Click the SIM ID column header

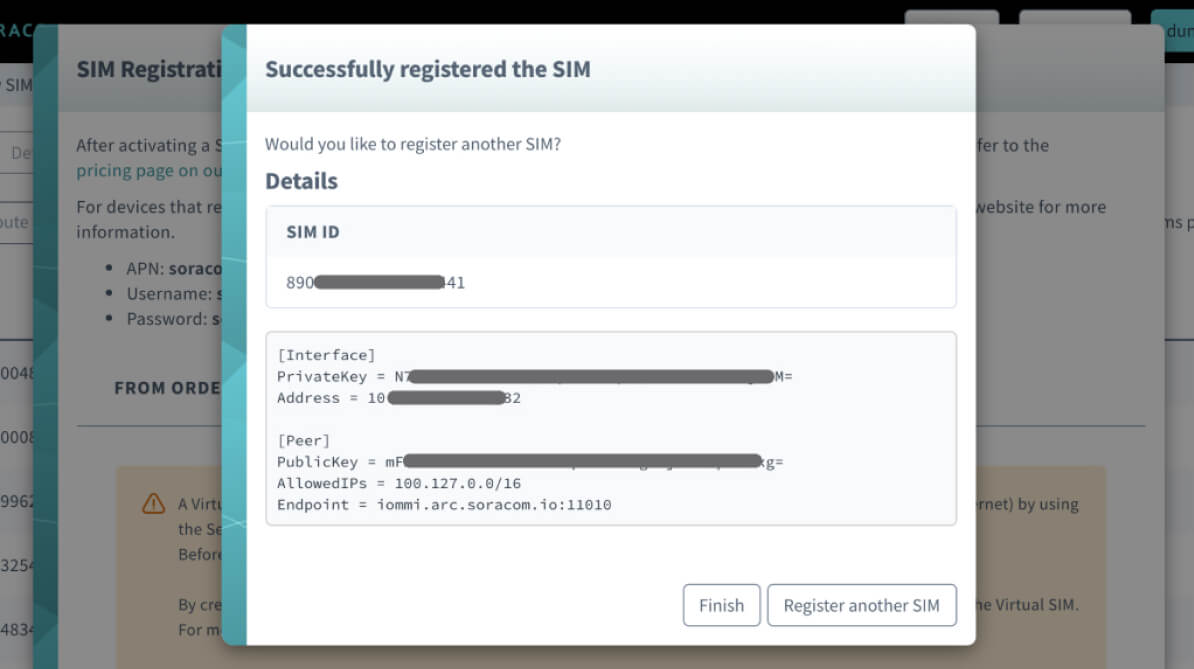pyautogui.click(x=313, y=232)
